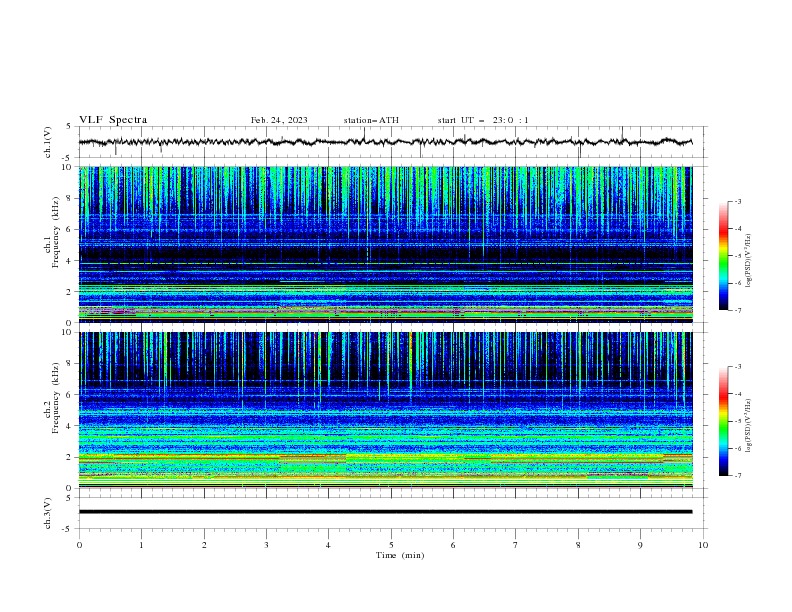Click the 'station=ATH' label

point(371,120)
